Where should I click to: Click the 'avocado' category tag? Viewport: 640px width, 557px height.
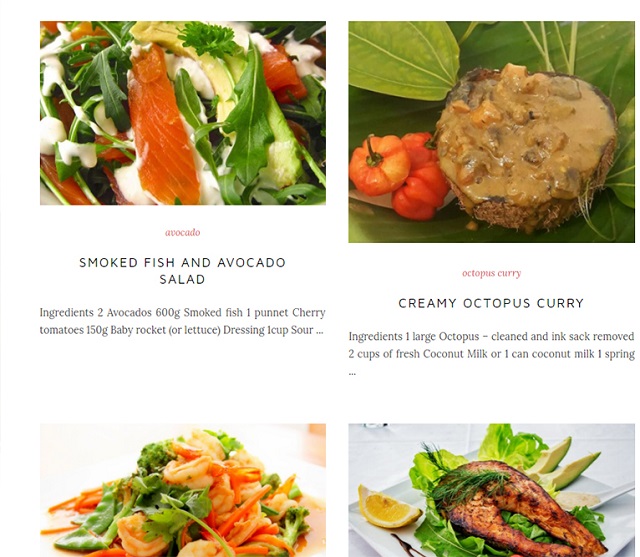click(182, 232)
